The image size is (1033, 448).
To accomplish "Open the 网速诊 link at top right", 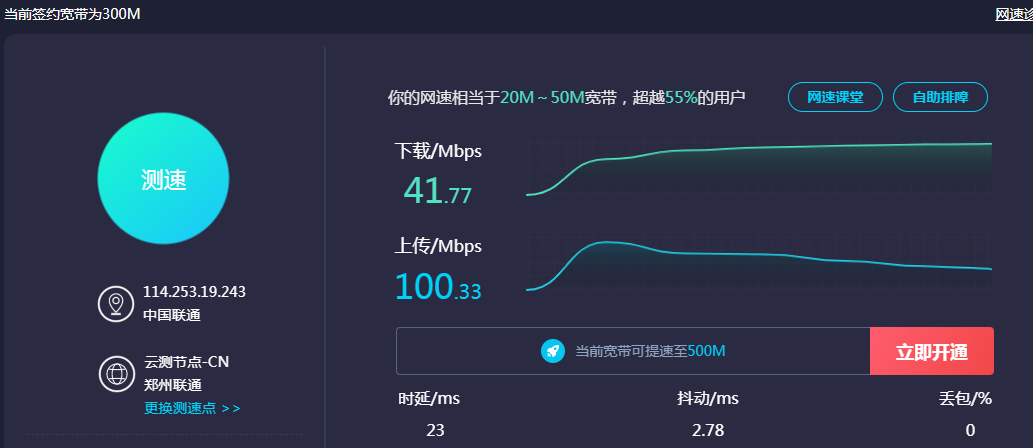I will (x=1014, y=14).
